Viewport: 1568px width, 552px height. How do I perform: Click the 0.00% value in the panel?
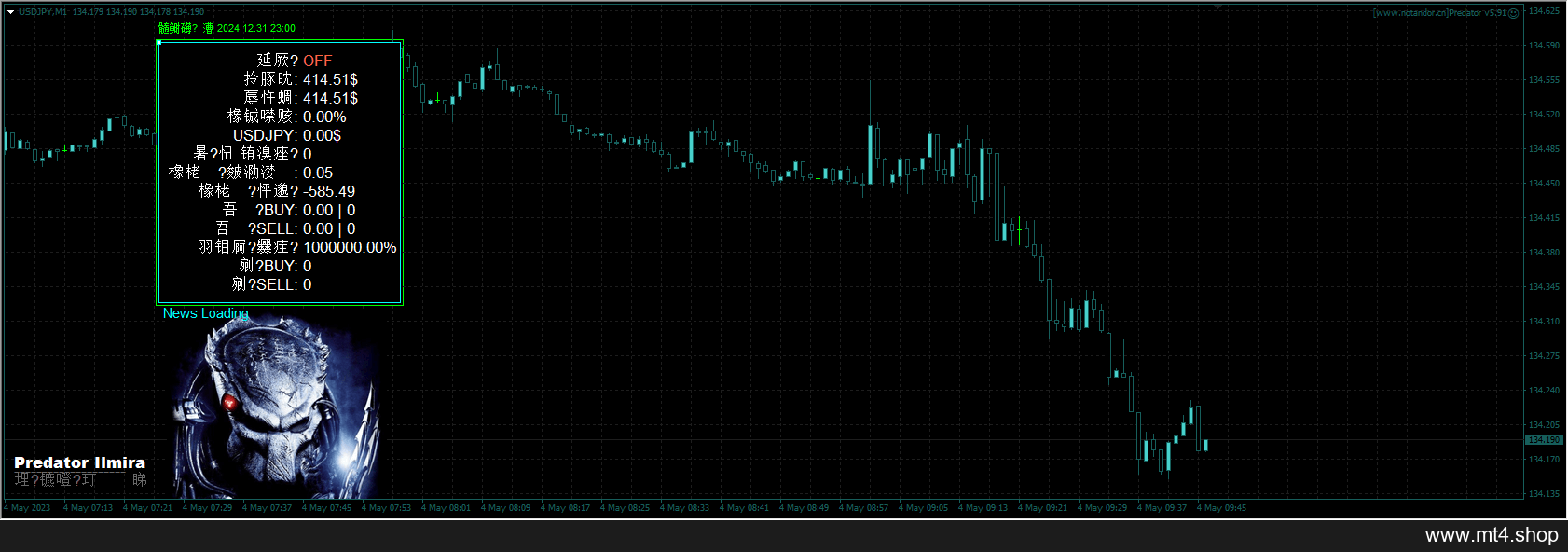pos(324,117)
